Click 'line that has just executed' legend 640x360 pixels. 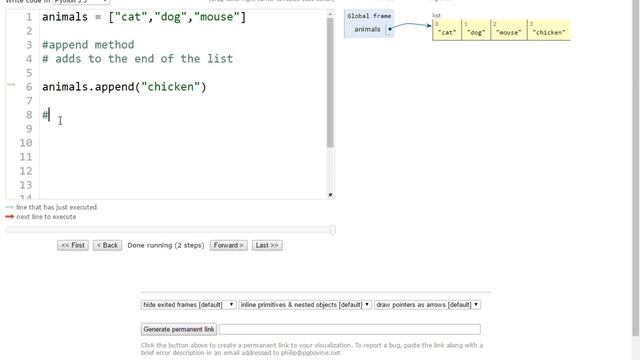pyautogui.click(x=56, y=207)
